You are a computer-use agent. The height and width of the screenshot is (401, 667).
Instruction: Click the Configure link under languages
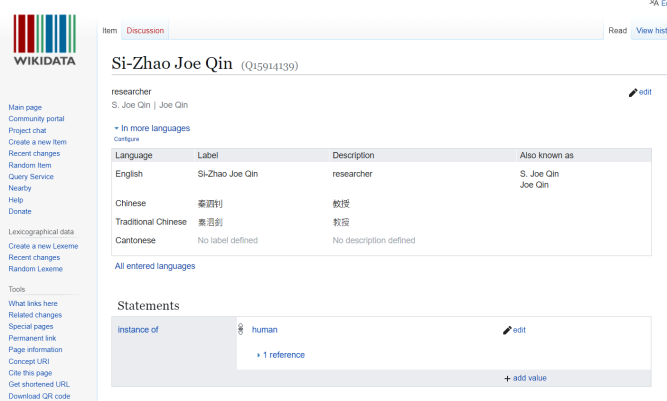[126, 139]
